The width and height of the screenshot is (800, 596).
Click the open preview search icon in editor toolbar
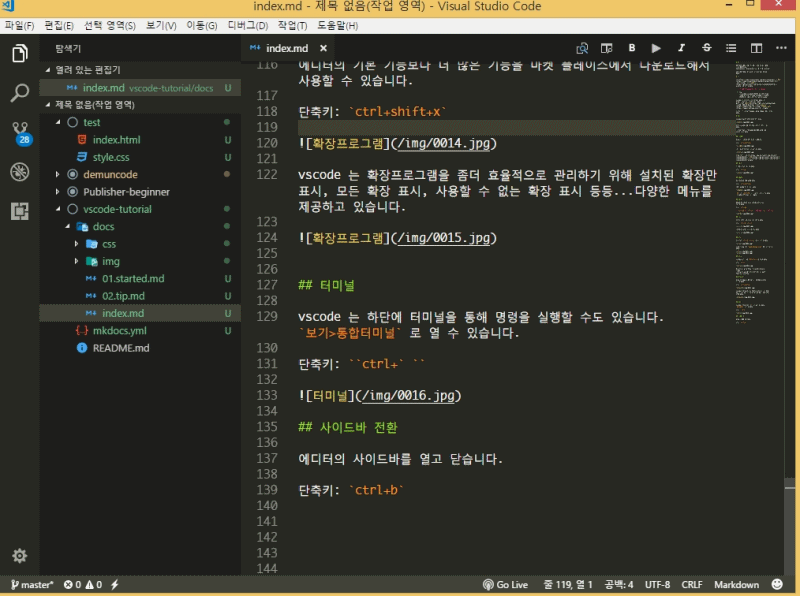[x=582, y=48]
